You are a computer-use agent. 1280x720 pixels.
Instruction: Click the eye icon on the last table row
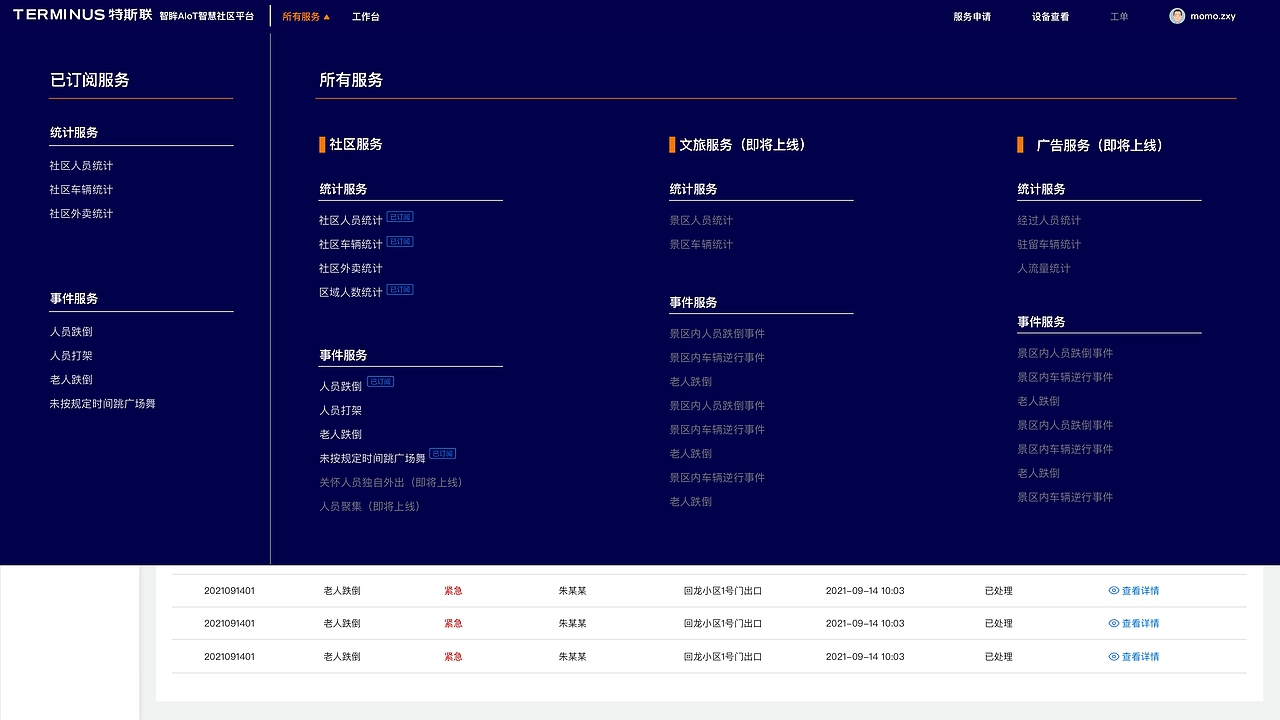[1113, 656]
